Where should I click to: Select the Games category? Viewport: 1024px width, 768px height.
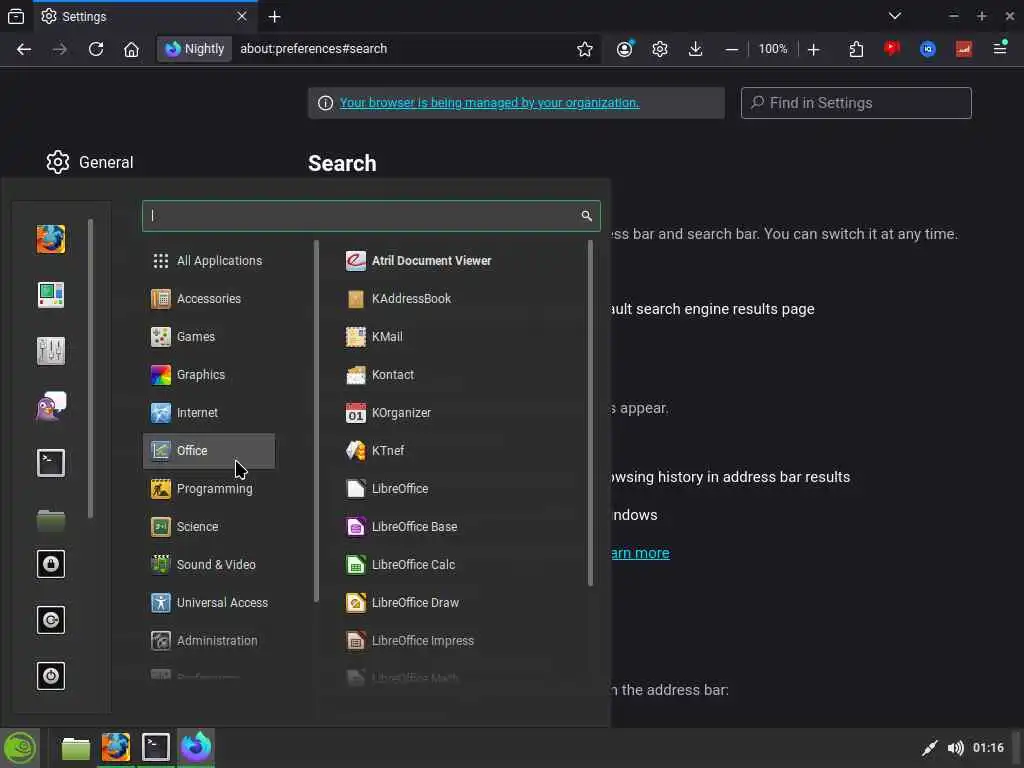209,336
